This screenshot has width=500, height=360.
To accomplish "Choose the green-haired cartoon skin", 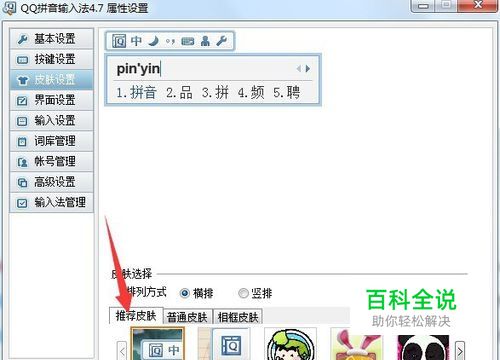I will (290, 343).
